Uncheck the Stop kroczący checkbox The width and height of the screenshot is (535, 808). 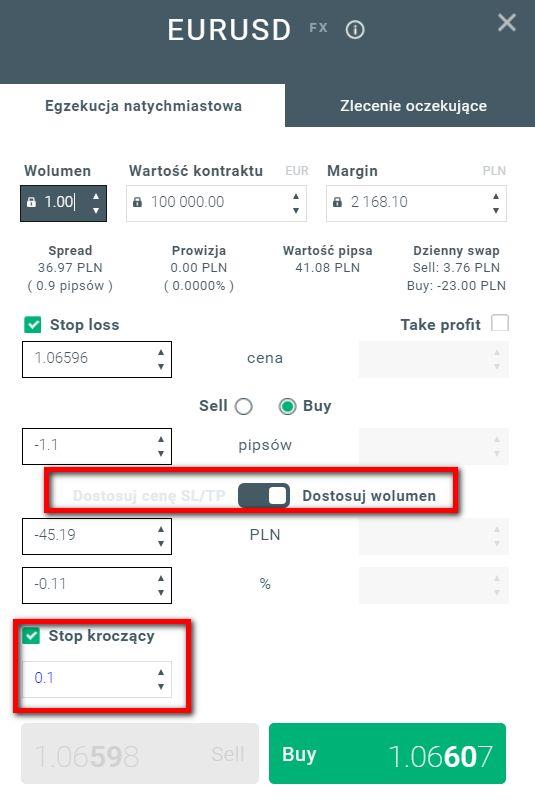pos(31,635)
